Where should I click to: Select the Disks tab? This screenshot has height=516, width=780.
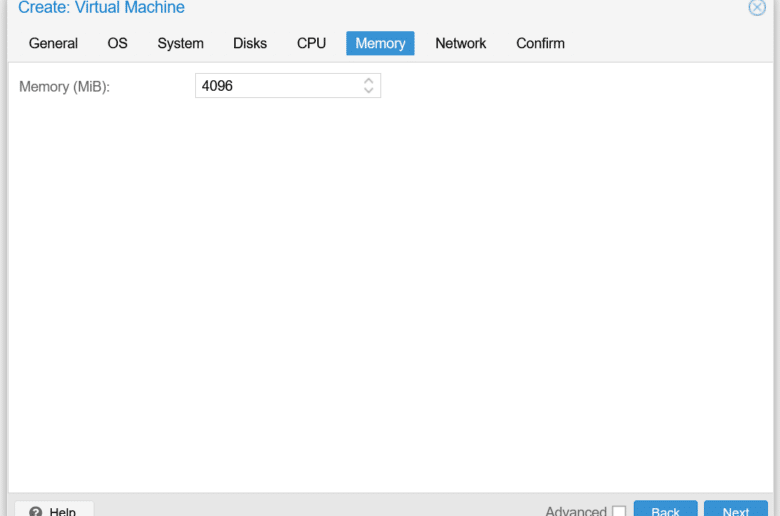click(250, 43)
